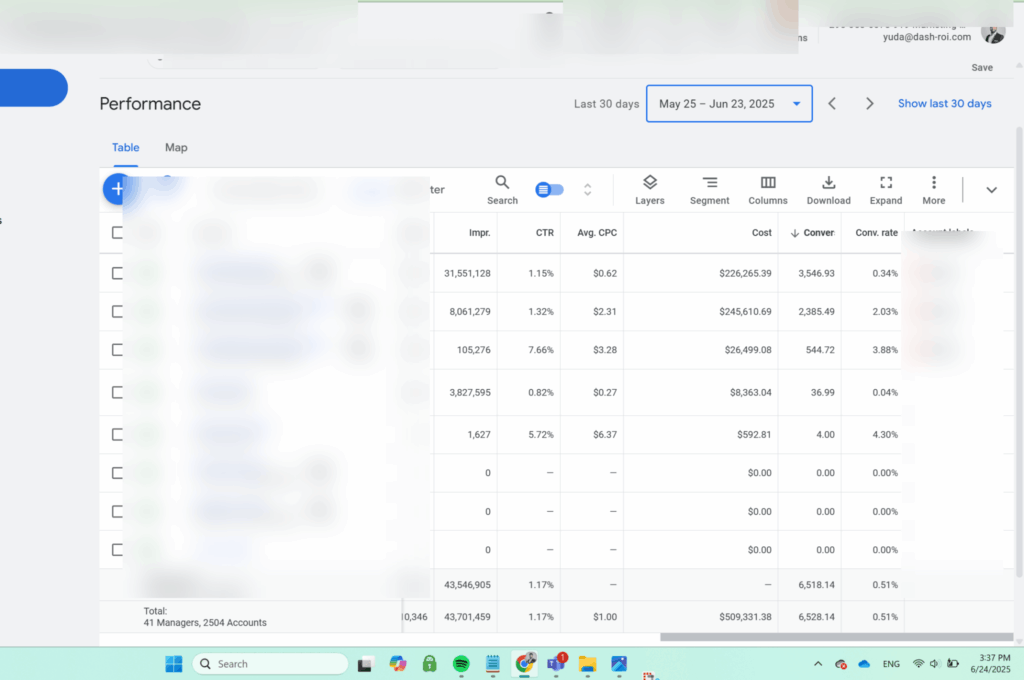
Task: Sort by the Cost column header
Action: 761,233
